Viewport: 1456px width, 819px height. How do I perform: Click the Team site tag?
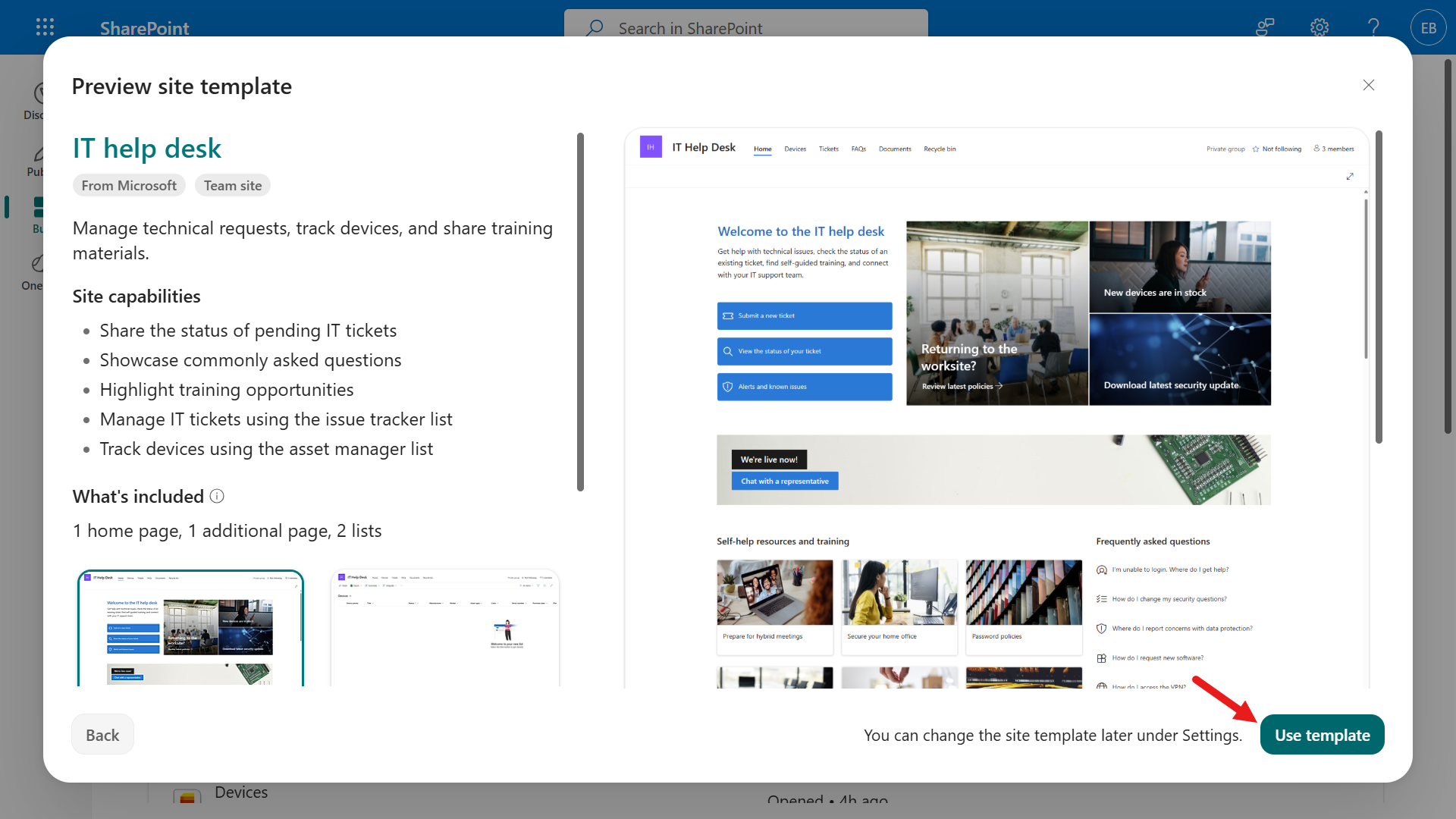pos(233,186)
